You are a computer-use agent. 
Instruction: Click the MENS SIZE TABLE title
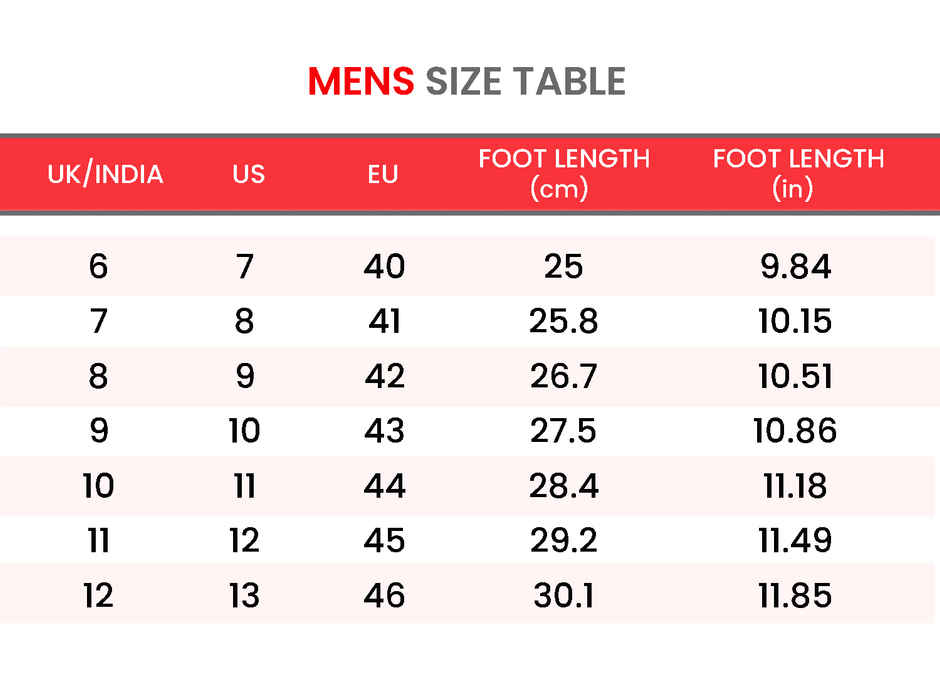[x=467, y=82]
